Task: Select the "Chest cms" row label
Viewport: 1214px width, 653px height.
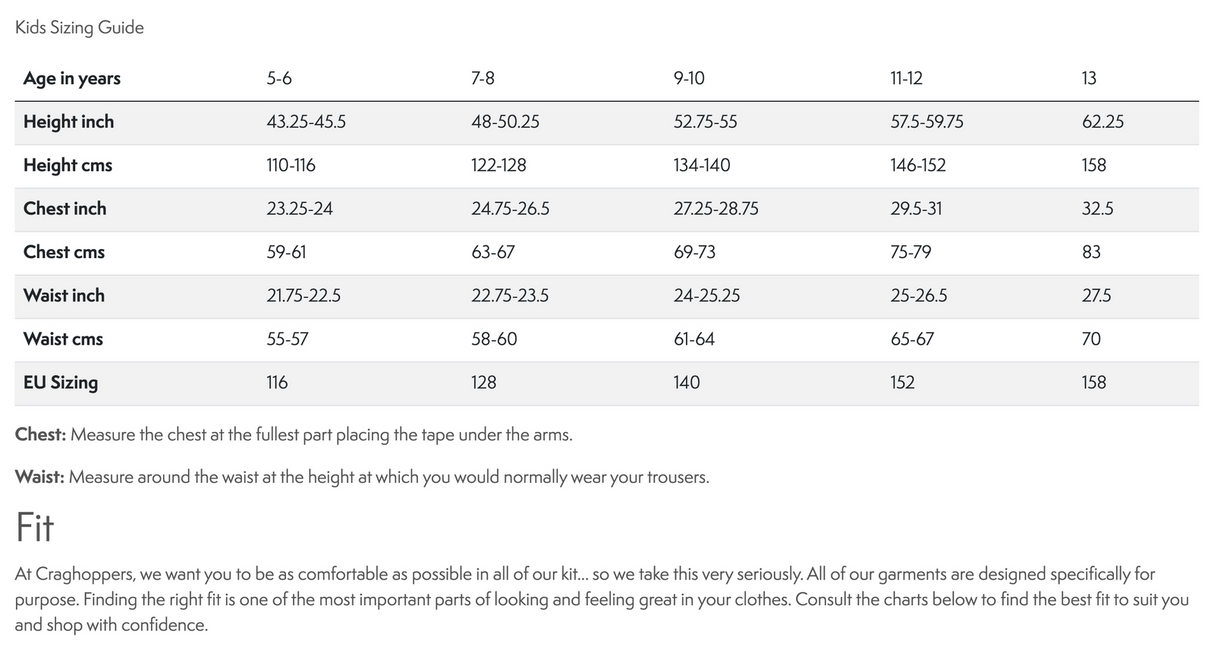Action: tap(63, 252)
